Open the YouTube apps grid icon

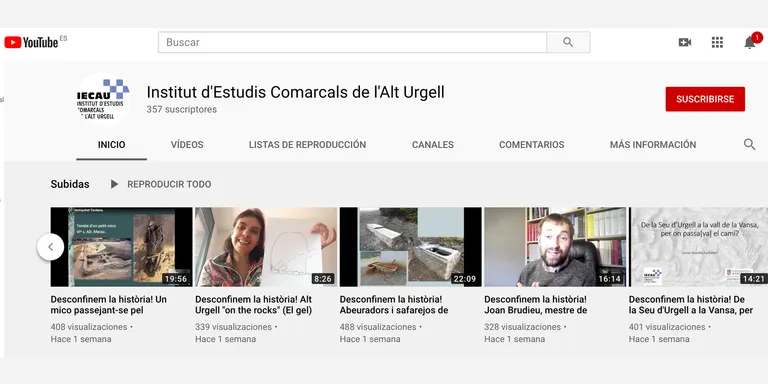click(717, 42)
